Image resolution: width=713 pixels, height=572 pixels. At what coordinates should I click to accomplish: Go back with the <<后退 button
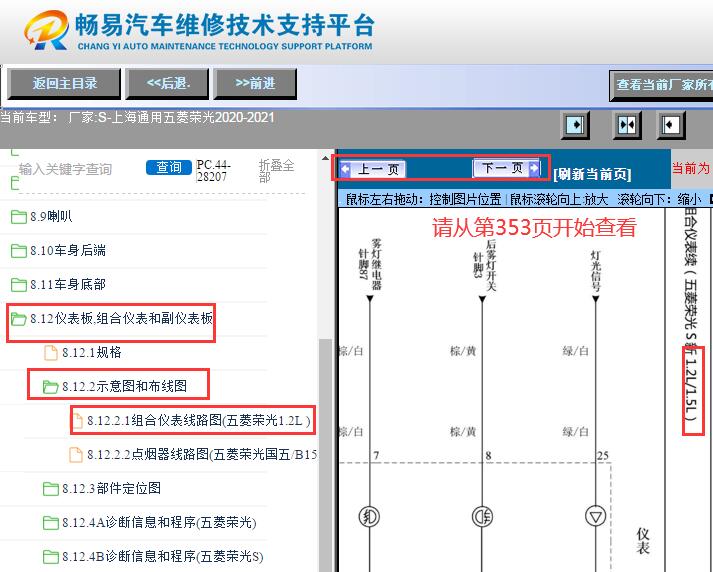point(167,84)
